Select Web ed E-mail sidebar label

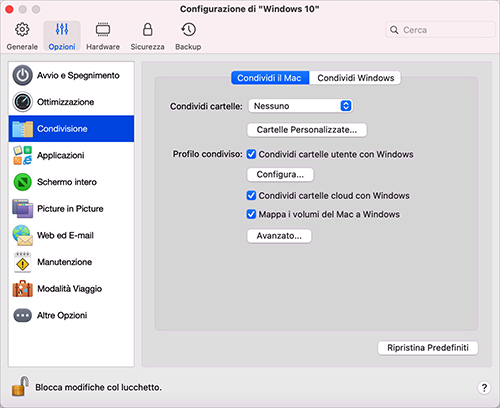(x=65, y=235)
